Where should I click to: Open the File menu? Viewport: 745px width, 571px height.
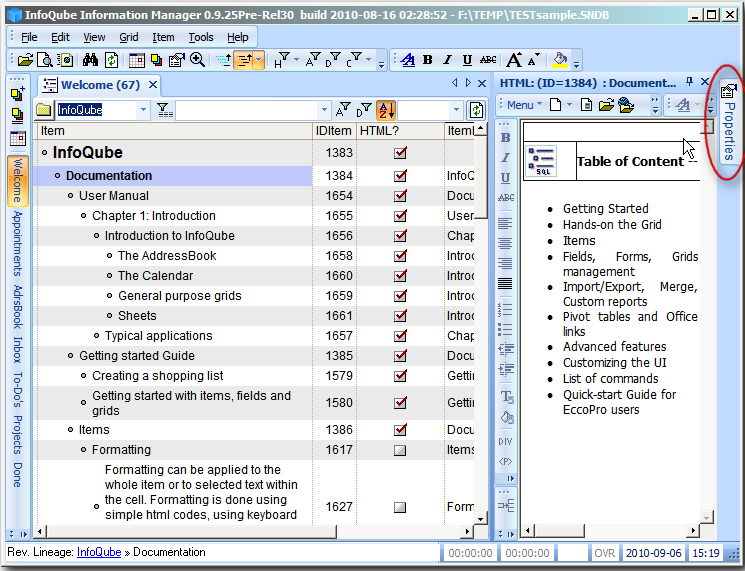[29, 37]
